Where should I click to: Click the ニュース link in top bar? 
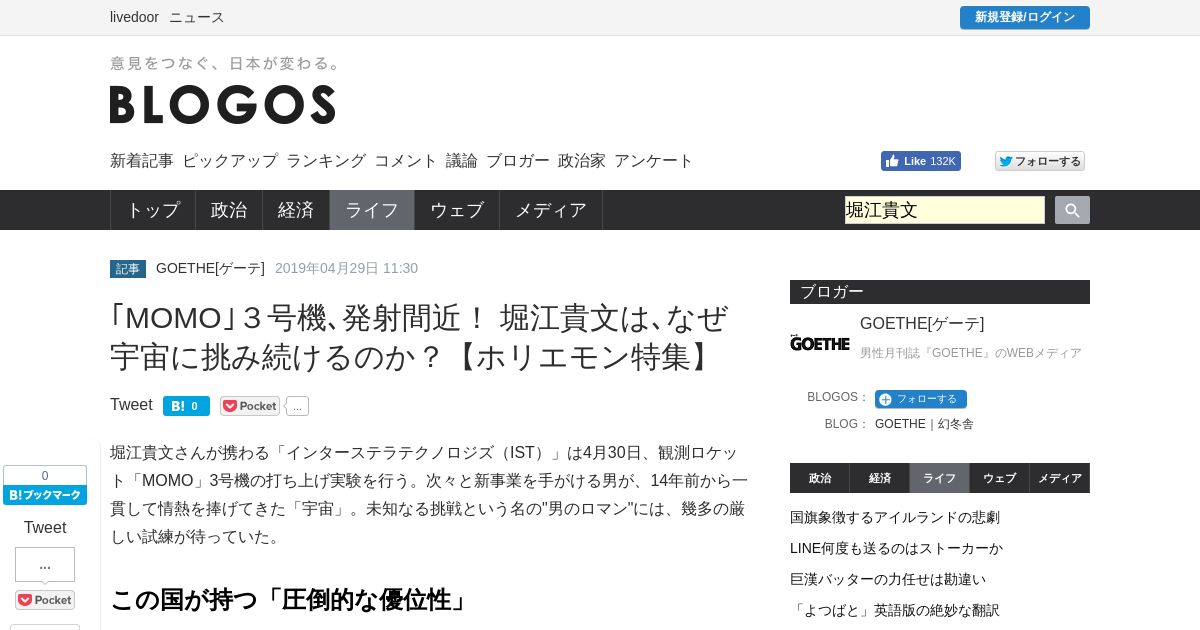click(197, 17)
